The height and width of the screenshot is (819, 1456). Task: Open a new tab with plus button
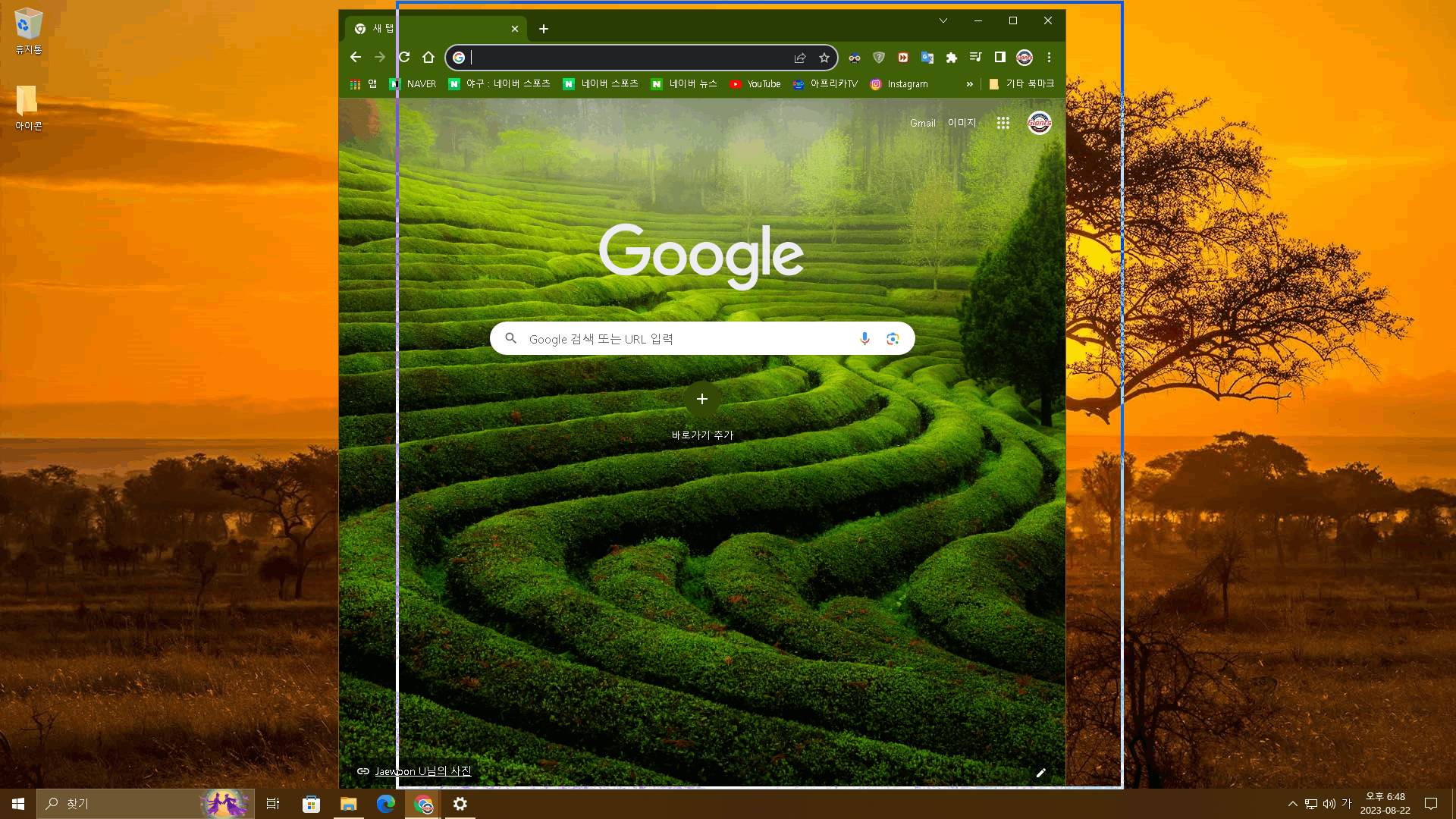click(x=544, y=29)
